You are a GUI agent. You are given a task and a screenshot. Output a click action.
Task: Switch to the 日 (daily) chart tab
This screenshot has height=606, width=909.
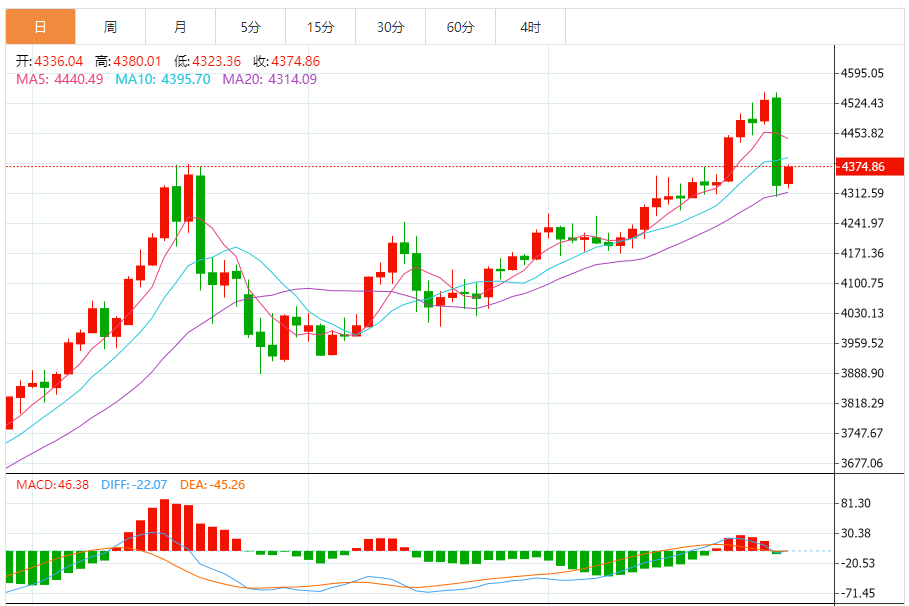click(40, 27)
